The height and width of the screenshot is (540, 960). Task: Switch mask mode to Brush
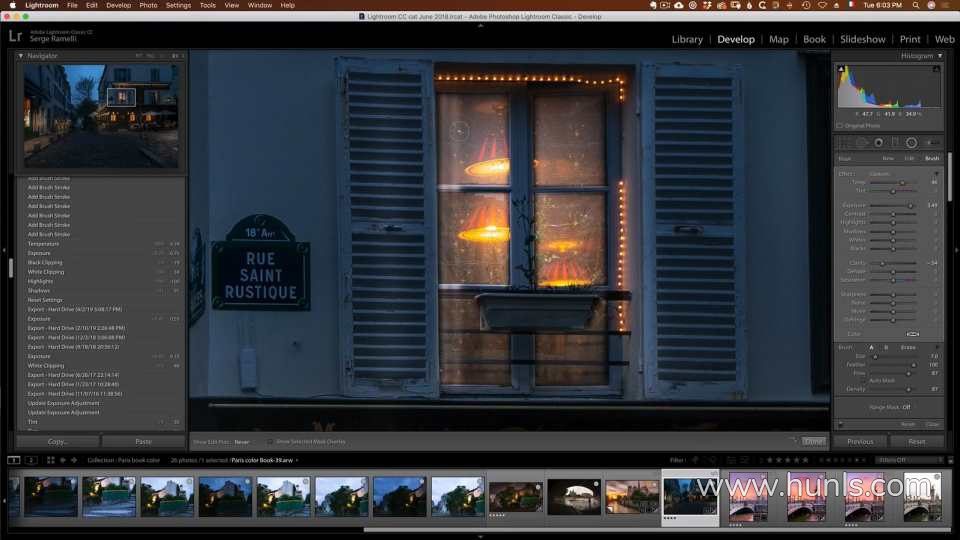click(x=932, y=158)
